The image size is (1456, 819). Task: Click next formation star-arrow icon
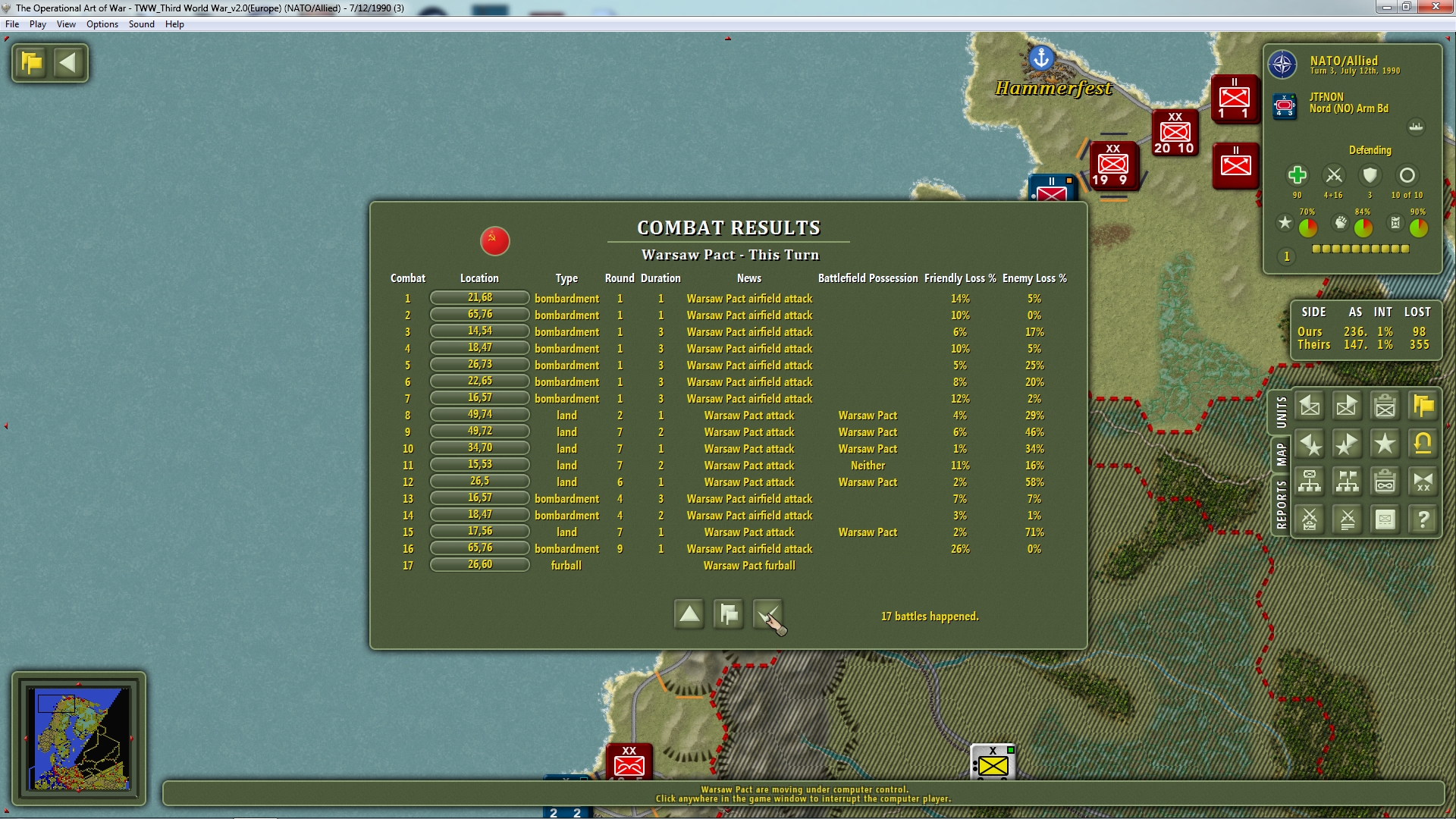pos(1348,444)
